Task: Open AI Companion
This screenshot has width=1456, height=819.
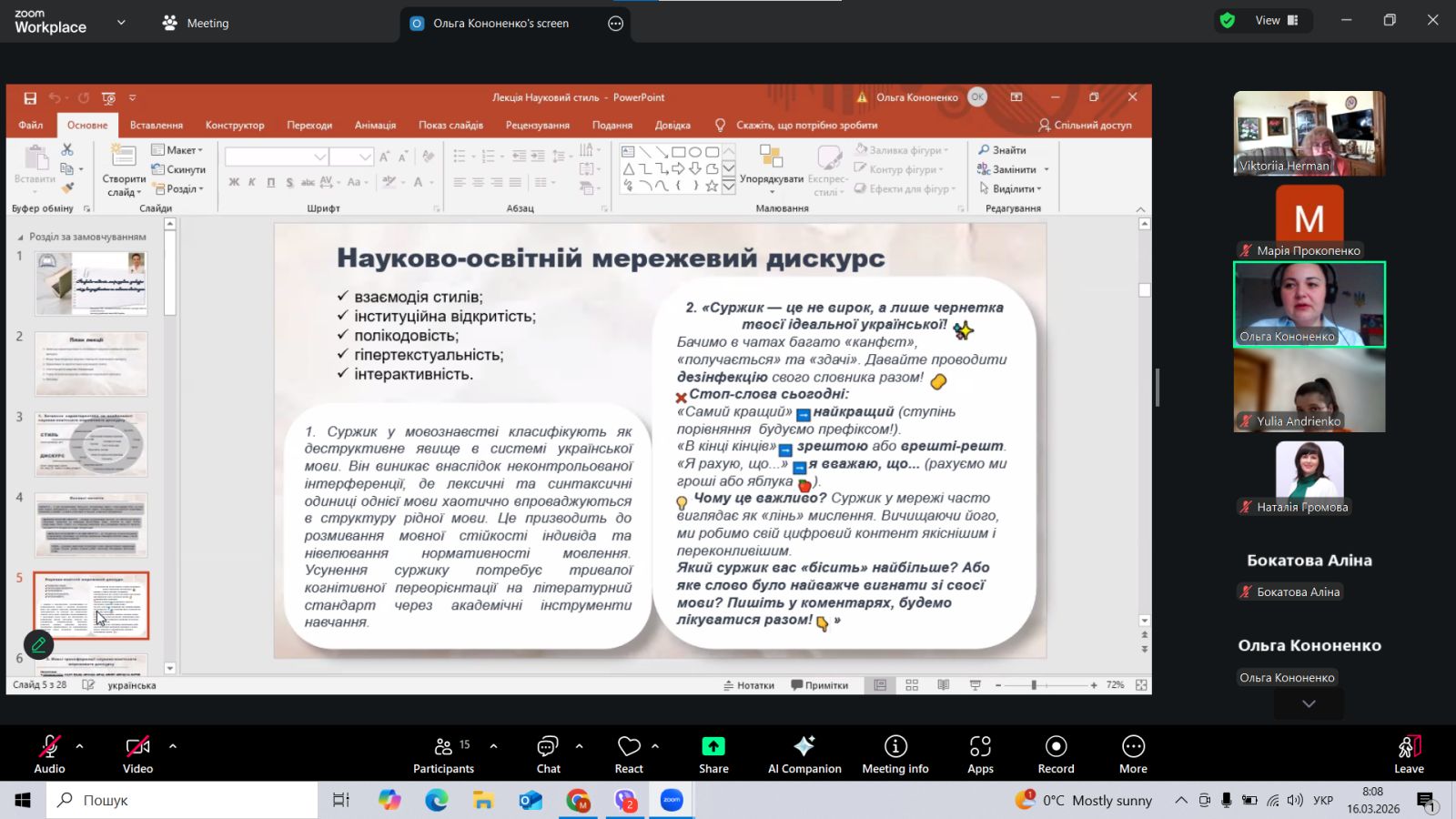Action: 804,753
